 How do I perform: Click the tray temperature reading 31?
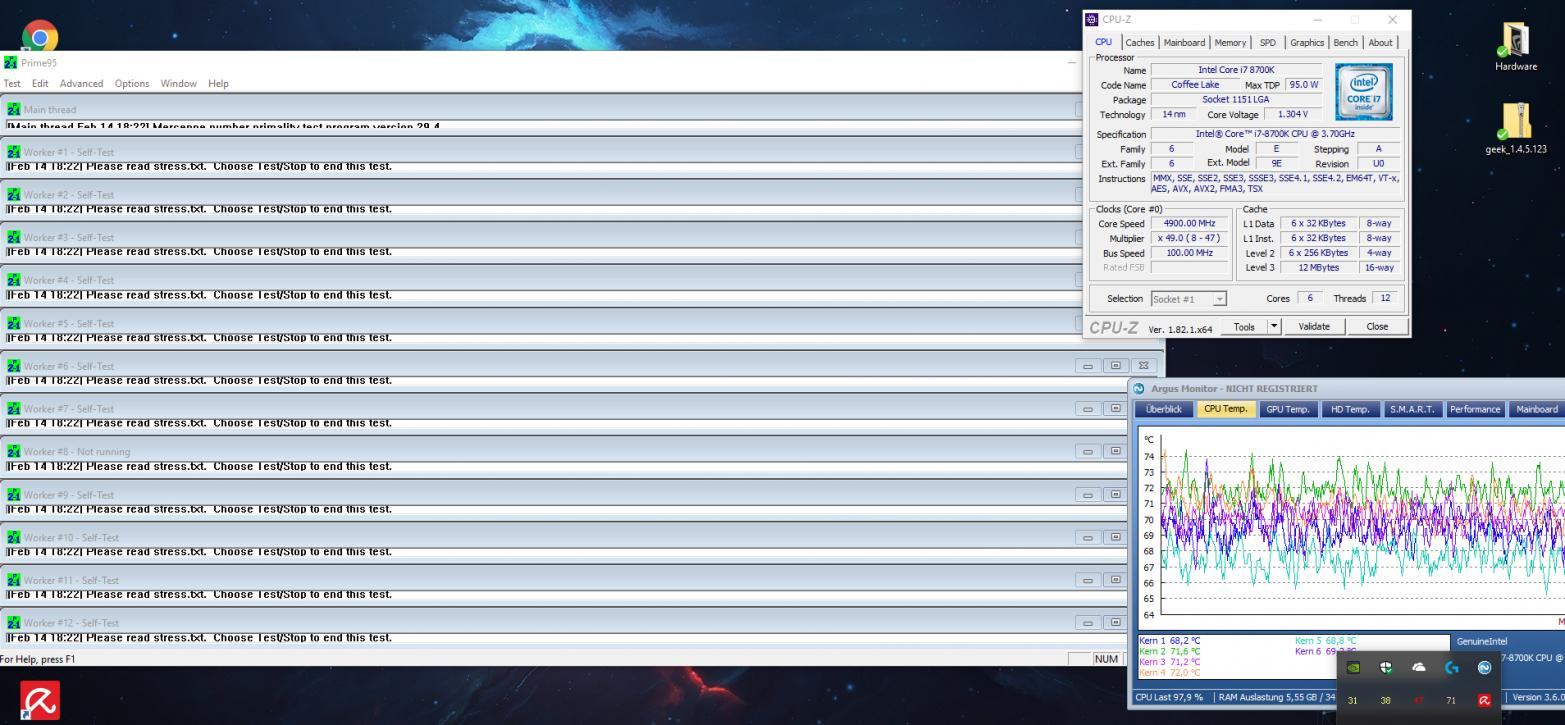1353,700
